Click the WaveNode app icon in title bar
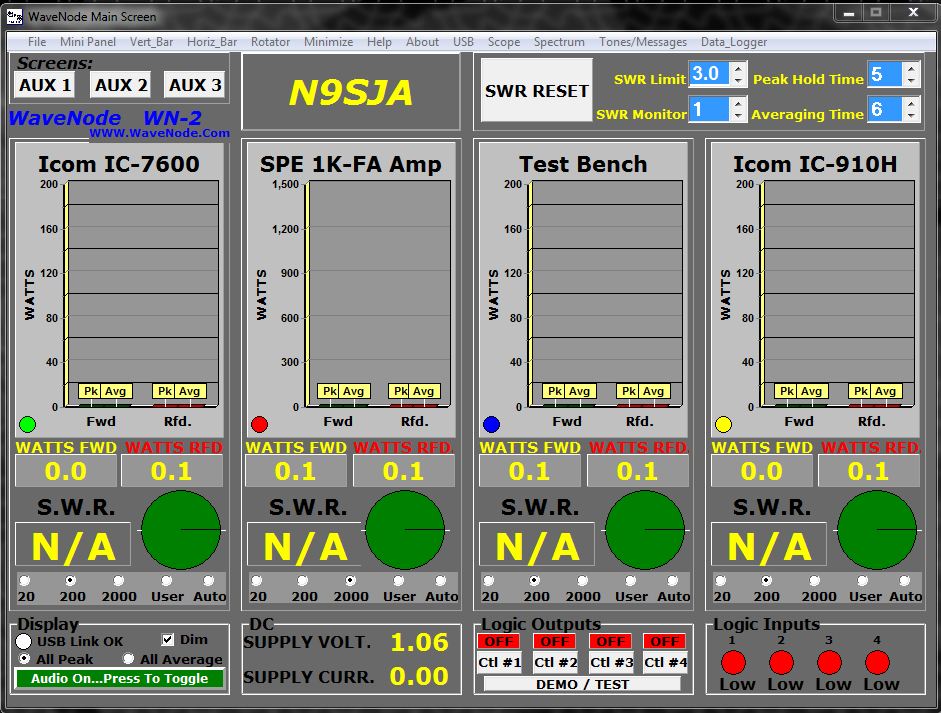 [x=15, y=16]
